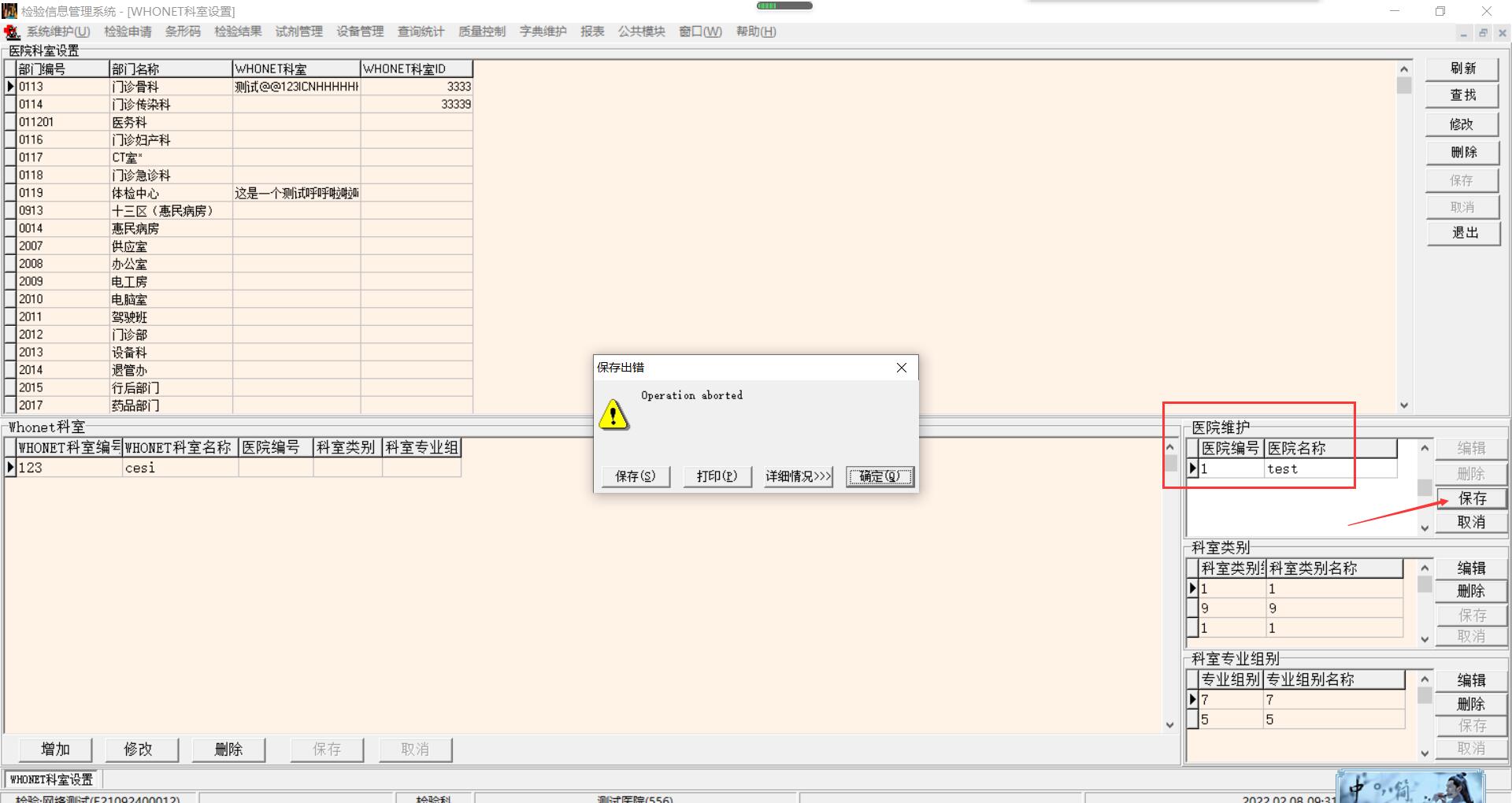
Task: Open the 帮助(H) menu
Action: coord(756,31)
